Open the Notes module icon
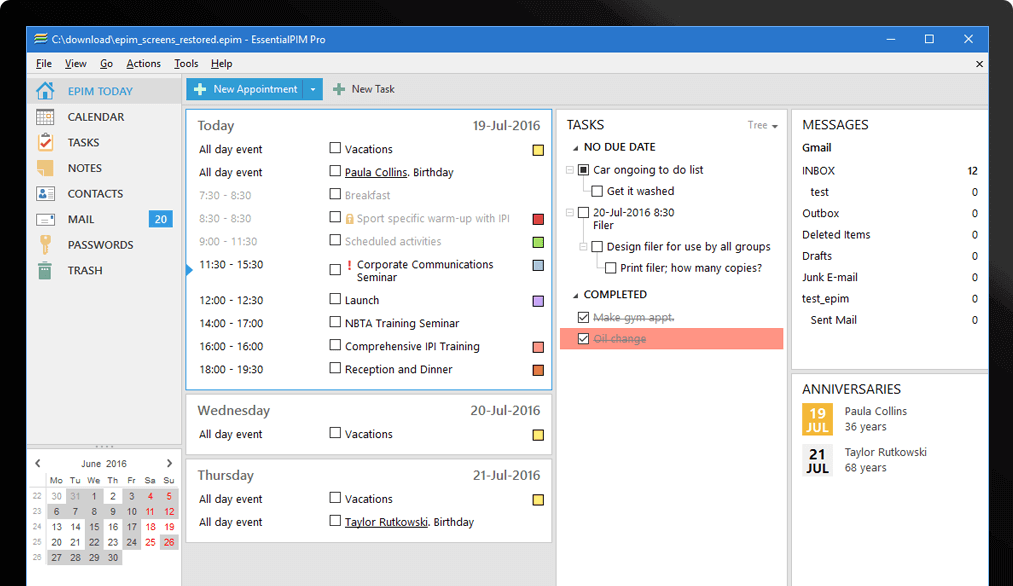 click(45, 168)
